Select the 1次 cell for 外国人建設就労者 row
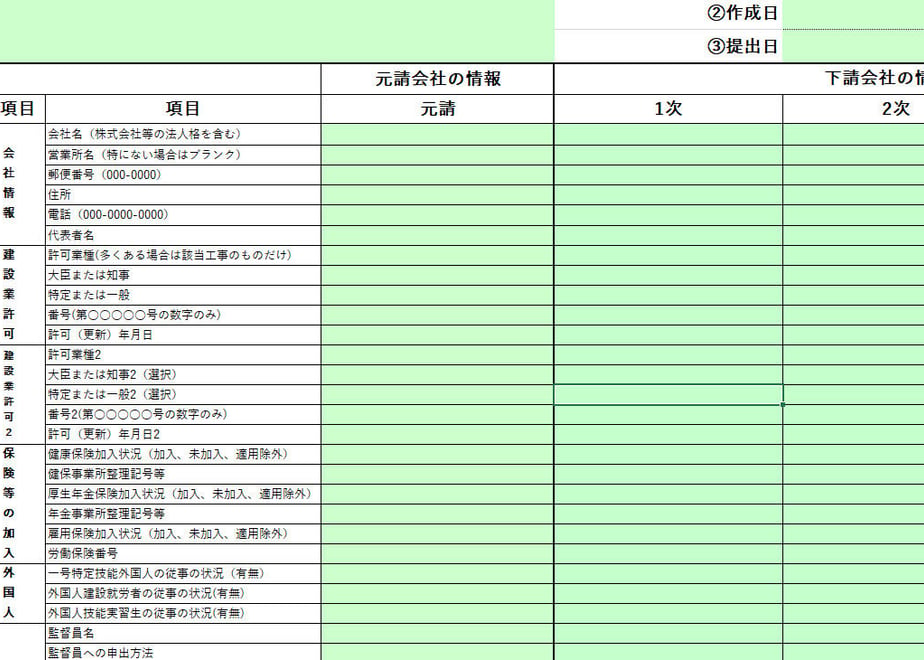The image size is (924, 660). tap(668, 593)
